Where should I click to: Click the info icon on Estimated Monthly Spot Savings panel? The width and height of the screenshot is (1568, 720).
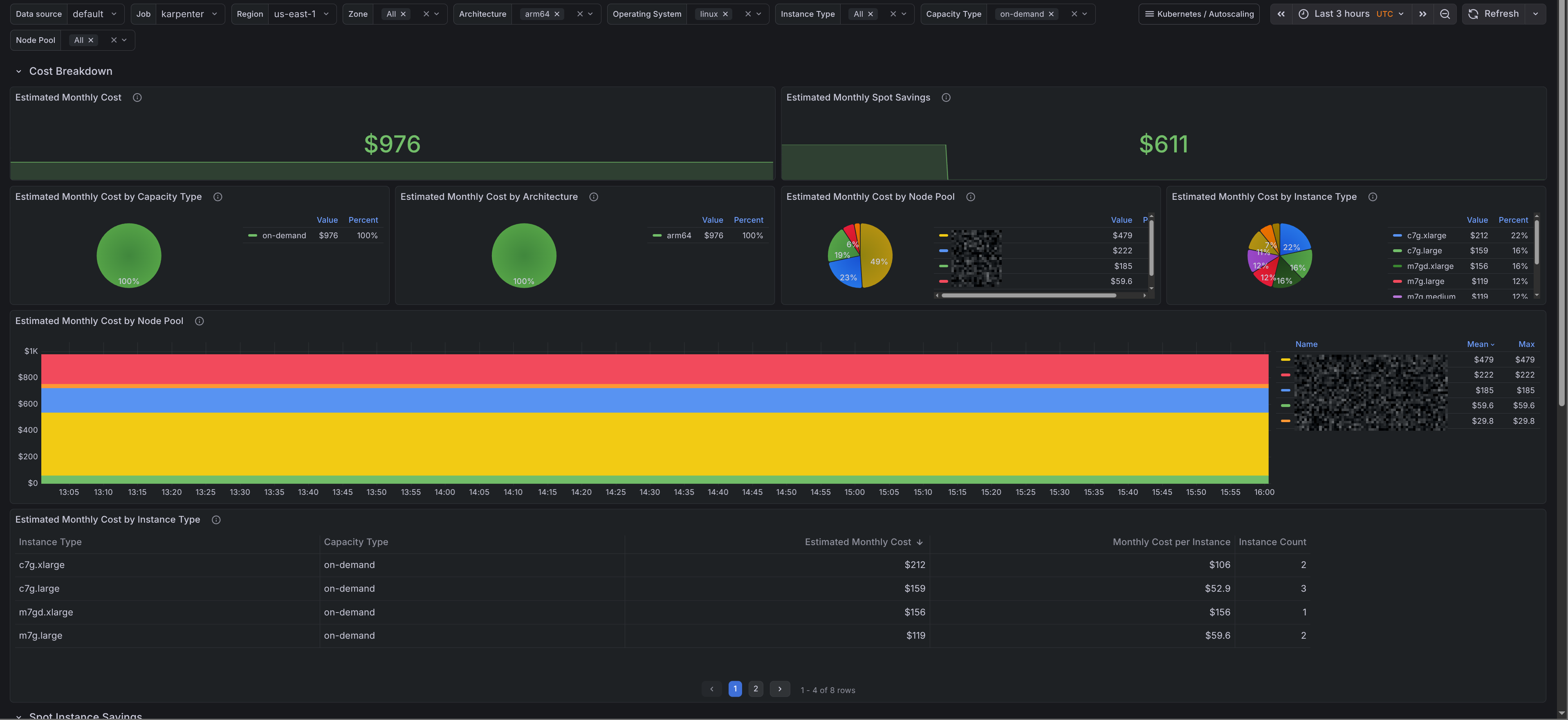pos(947,97)
